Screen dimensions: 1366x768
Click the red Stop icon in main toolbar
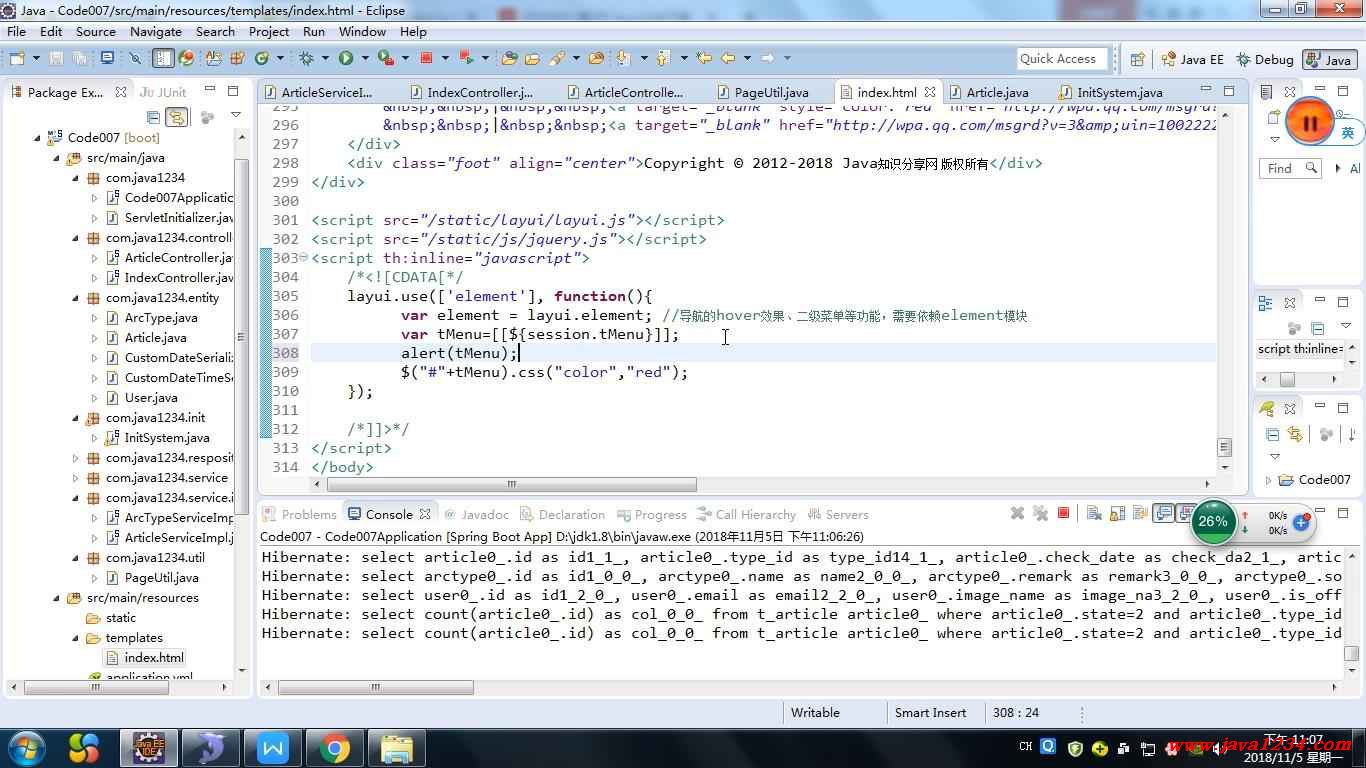(x=426, y=58)
